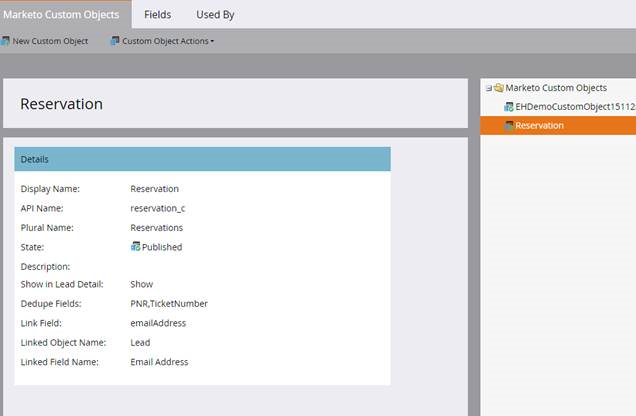Select EHDemoCustomObject in the tree
This screenshot has height=416, width=636.
pyautogui.click(x=575, y=107)
